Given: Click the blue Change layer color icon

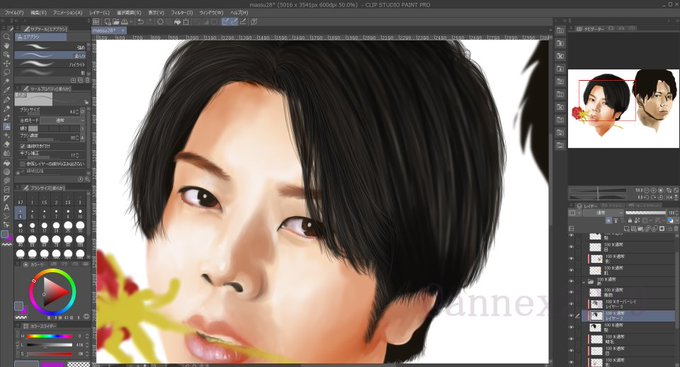Looking at the screenshot, I should [670, 221].
